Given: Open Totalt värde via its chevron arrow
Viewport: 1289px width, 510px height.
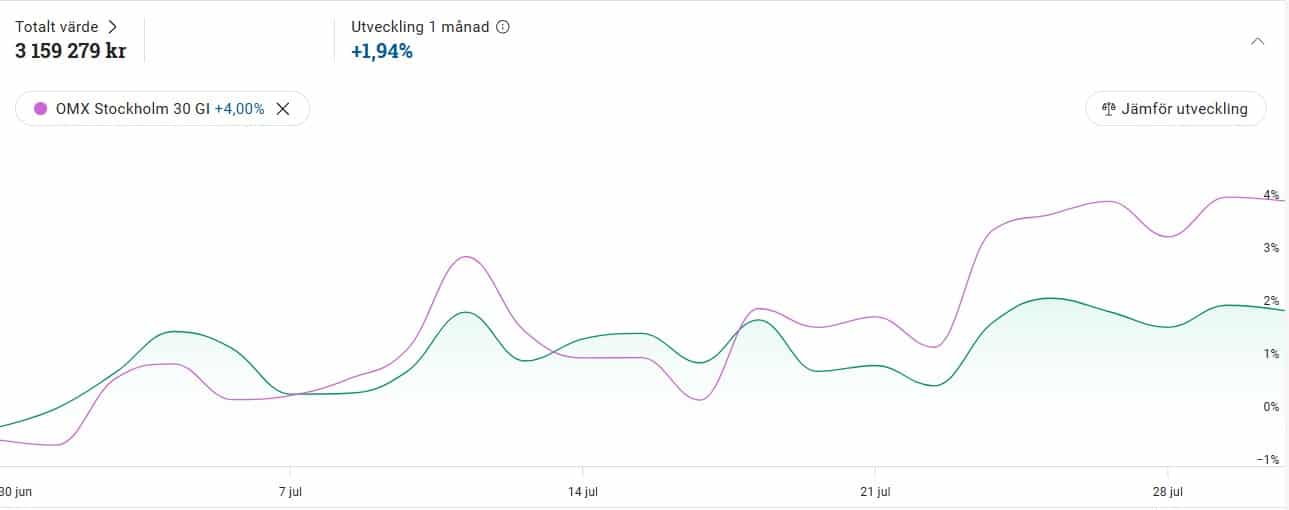Looking at the screenshot, I should pyautogui.click(x=113, y=27).
